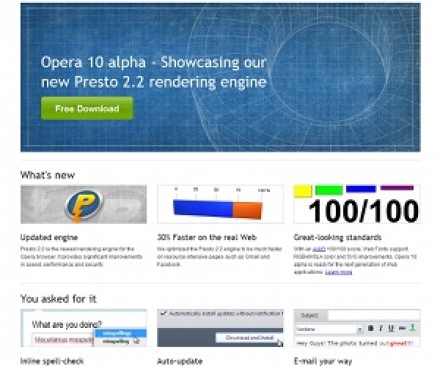Click the purple color bar
Screen dimensions: 440x366
397,188
